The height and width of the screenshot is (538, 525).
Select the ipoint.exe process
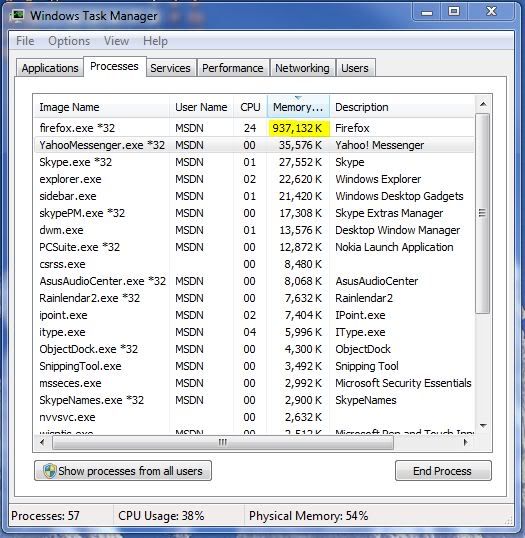coord(254,315)
